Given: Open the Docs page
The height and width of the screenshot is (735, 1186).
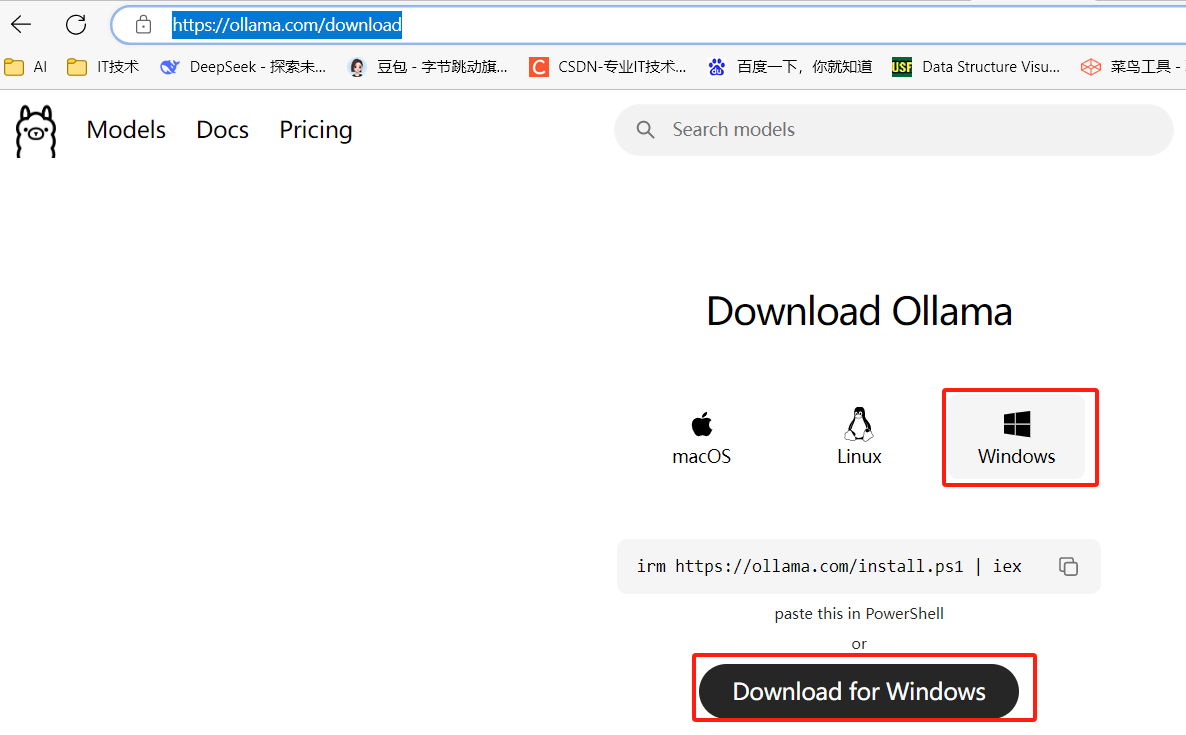Looking at the screenshot, I should click(x=222, y=130).
